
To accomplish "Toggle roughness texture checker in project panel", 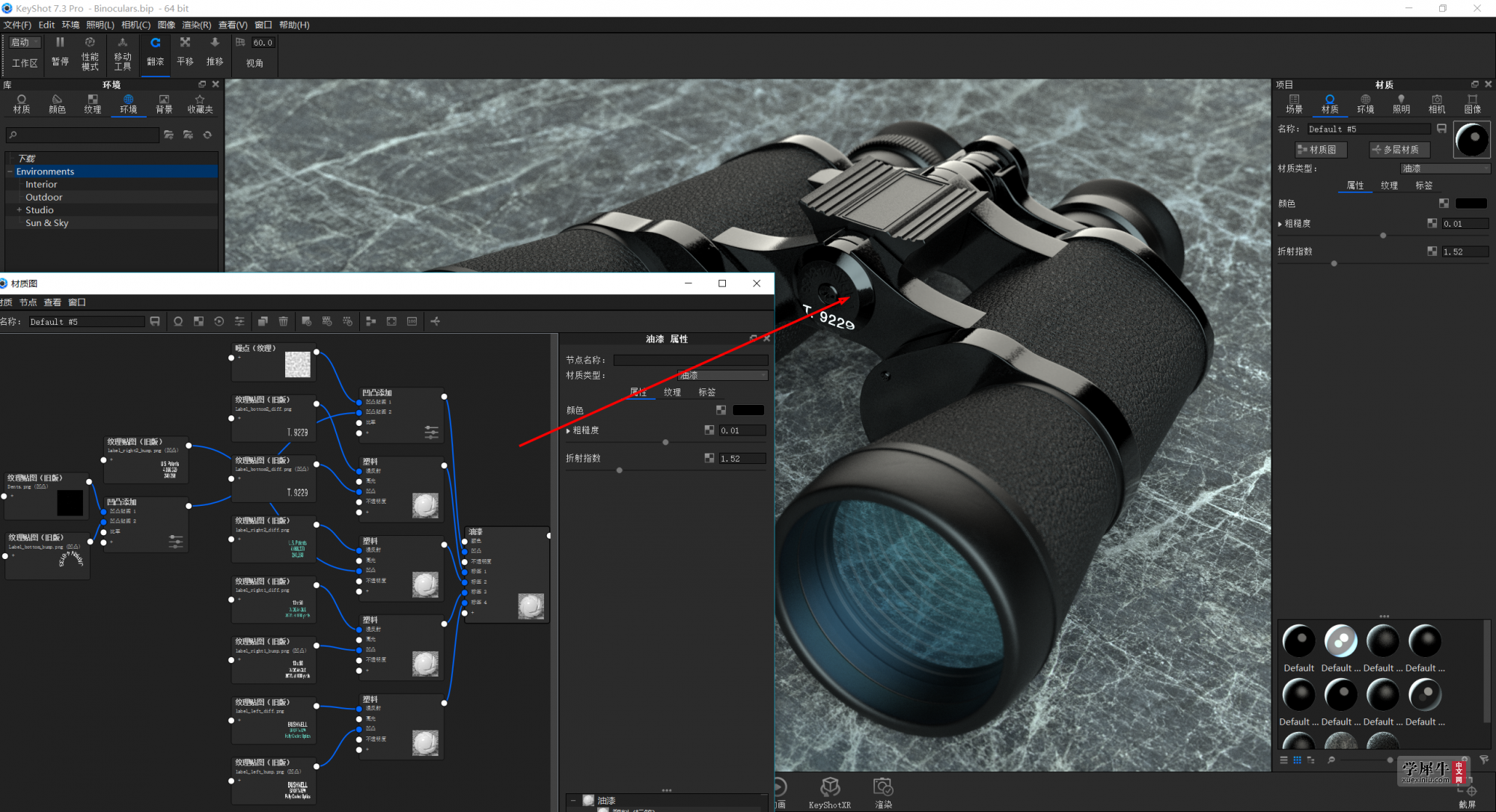I will (x=1432, y=223).
